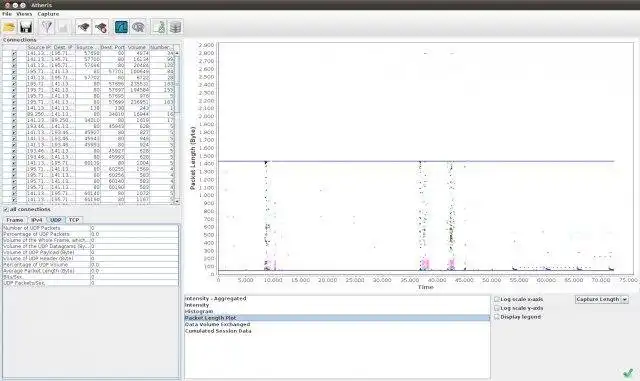This screenshot has height=381, width=640.
Task: Switch to the Frame tab
Action: [x=15, y=220]
